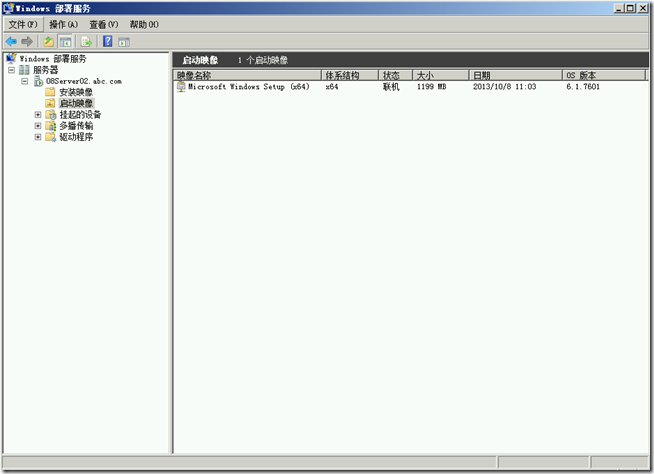This screenshot has width=654, height=474.
Task: Click the Windows 部署服务 root node icon
Action: pyautogui.click(x=11, y=58)
